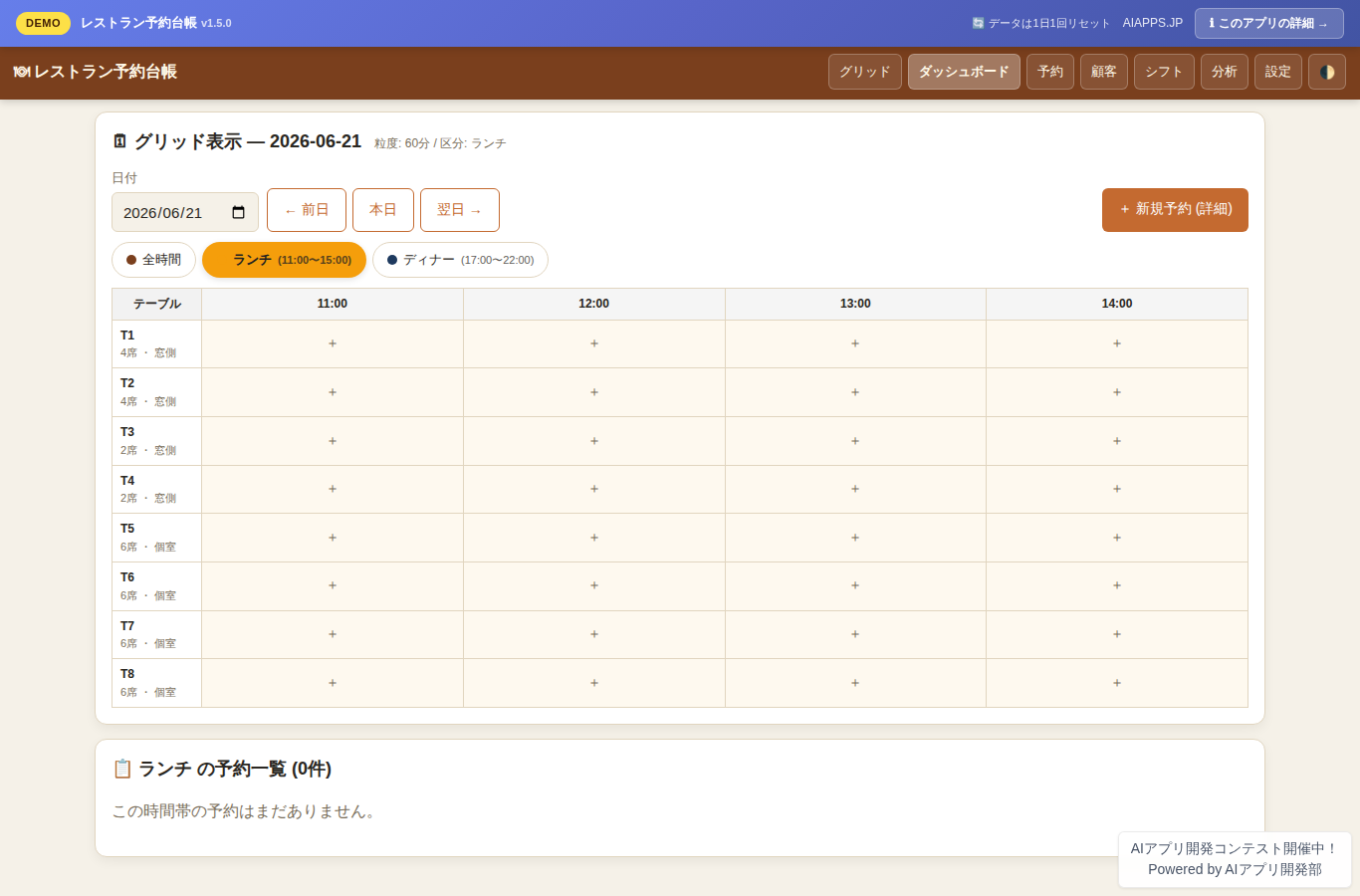Screen dimensions: 1360x896
Task: Add reservation for T5 at 12:00
Action: point(594,538)
